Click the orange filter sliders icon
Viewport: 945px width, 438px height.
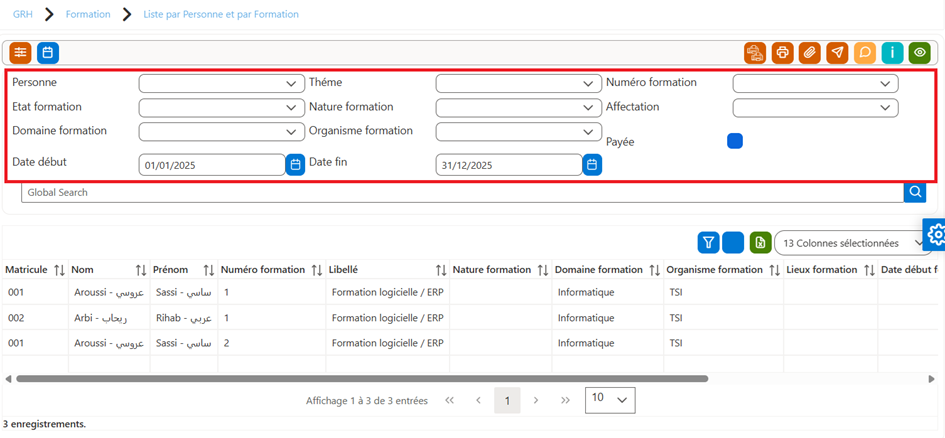pyautogui.click(x=20, y=53)
